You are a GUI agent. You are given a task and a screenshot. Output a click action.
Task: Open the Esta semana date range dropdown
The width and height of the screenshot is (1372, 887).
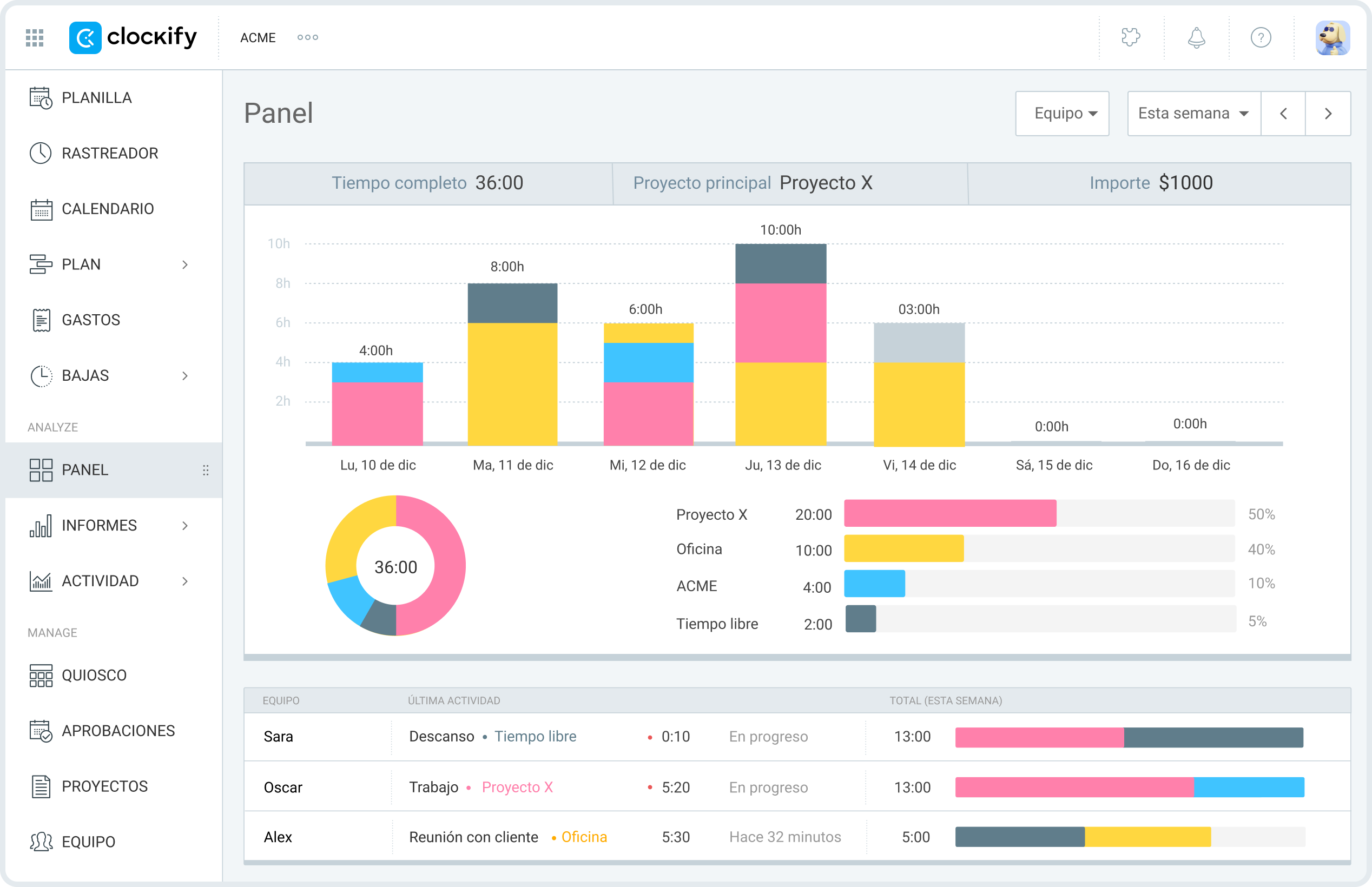point(1193,114)
